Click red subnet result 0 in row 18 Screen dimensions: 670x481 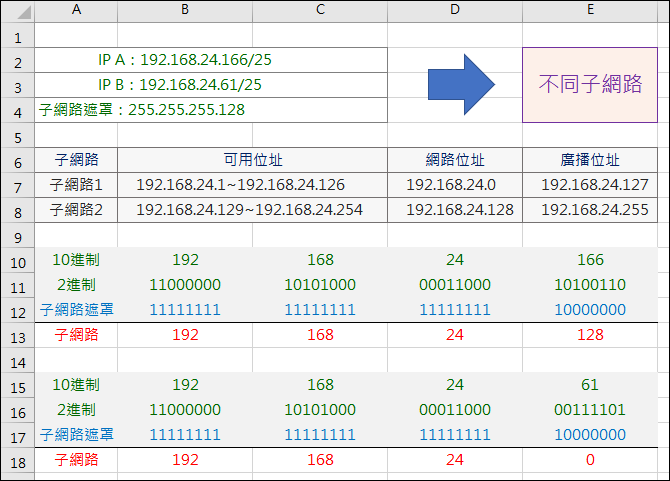590,460
